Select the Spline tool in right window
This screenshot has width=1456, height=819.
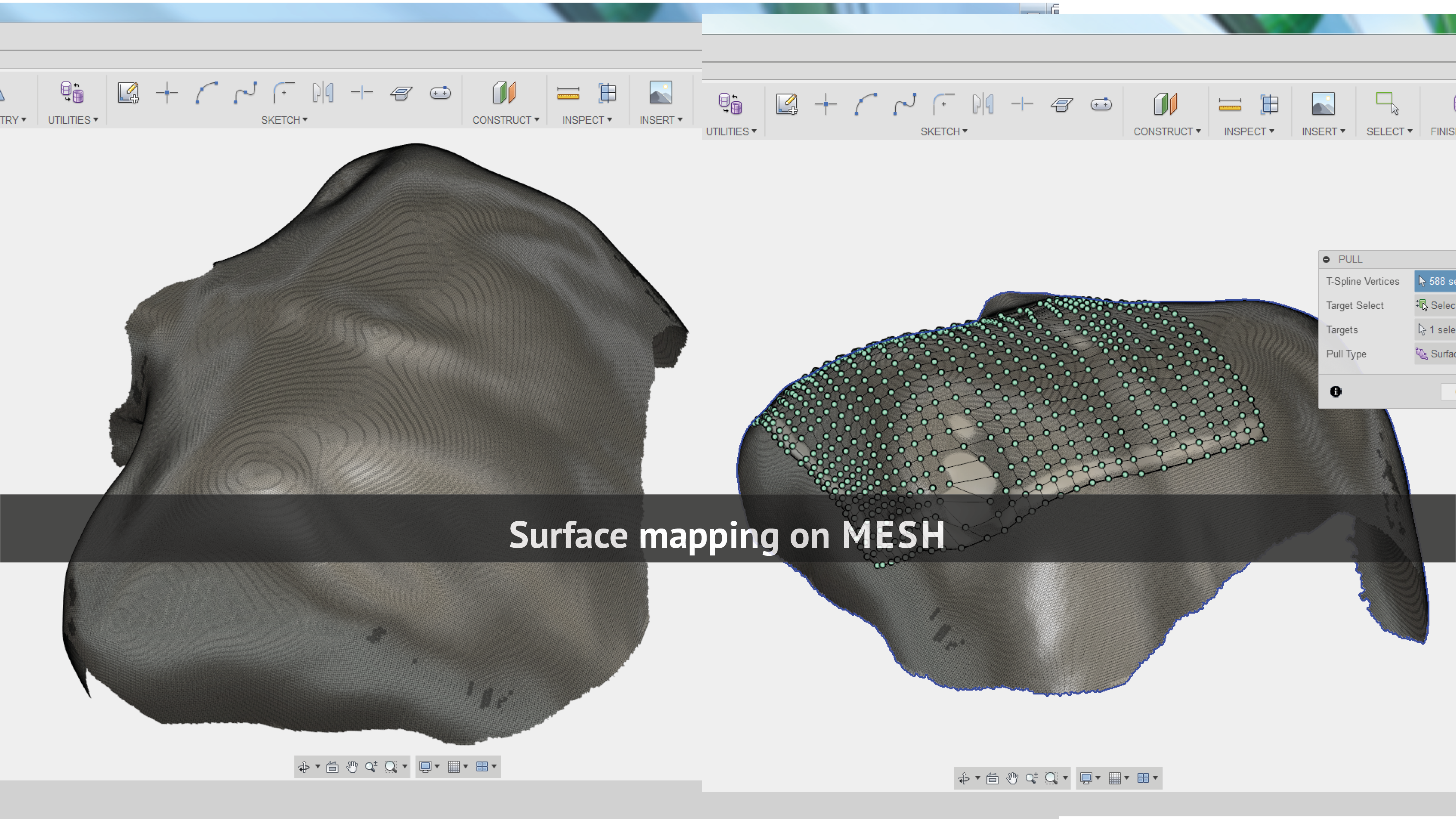[x=904, y=103]
